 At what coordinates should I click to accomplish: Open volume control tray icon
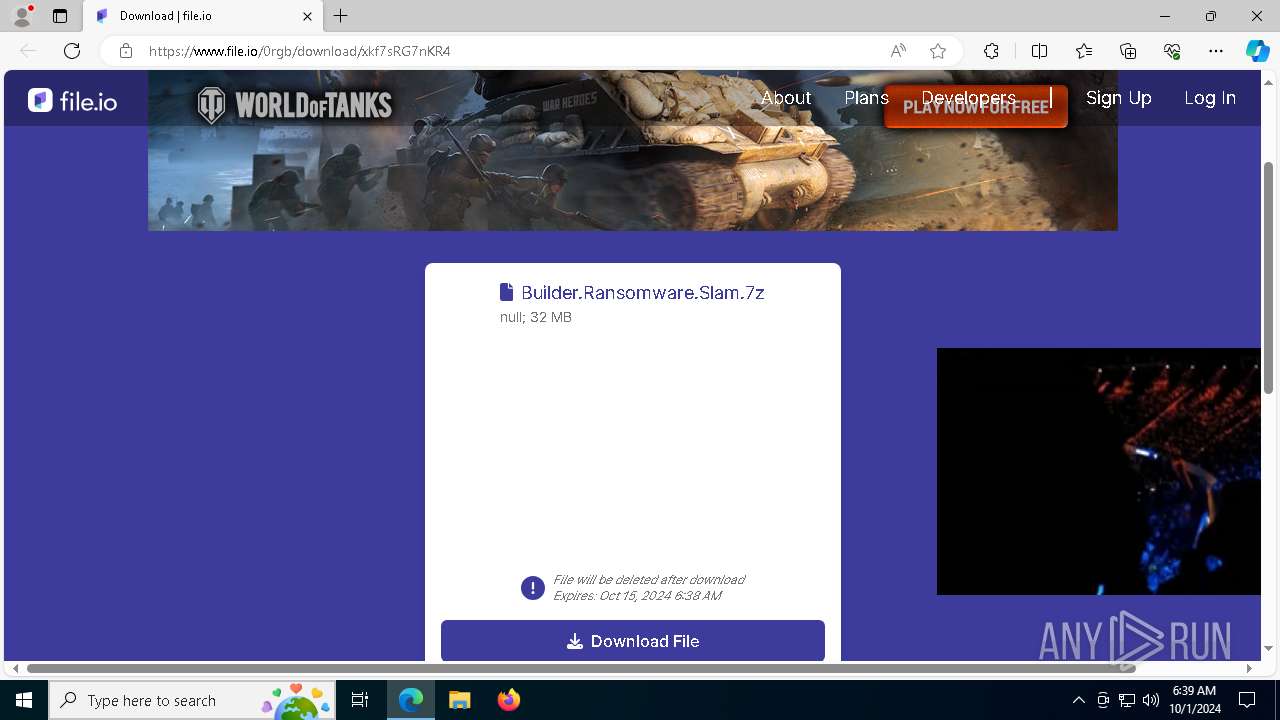tap(1151, 700)
